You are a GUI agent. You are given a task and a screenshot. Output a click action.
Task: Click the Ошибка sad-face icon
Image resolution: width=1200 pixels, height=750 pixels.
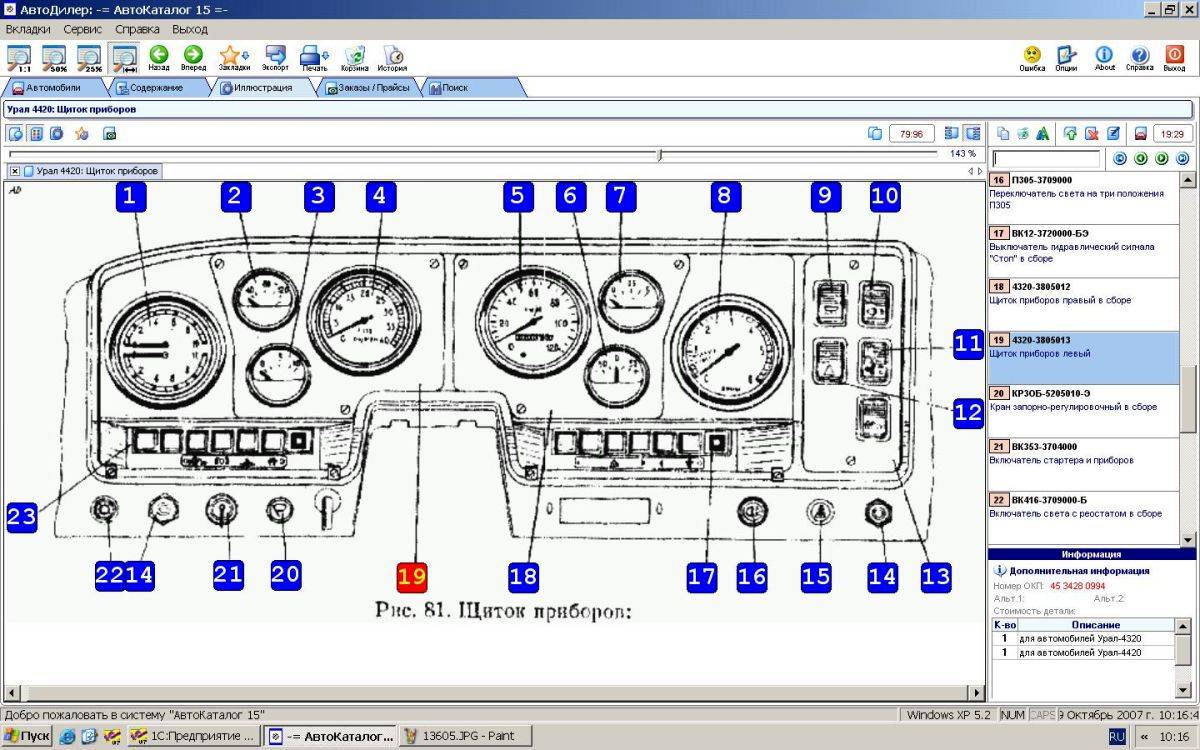click(1032, 58)
